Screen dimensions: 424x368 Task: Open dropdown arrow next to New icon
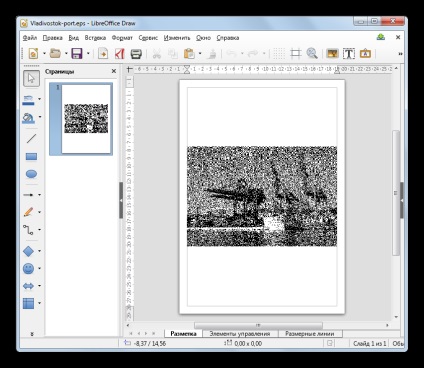pyautogui.click(x=44, y=53)
